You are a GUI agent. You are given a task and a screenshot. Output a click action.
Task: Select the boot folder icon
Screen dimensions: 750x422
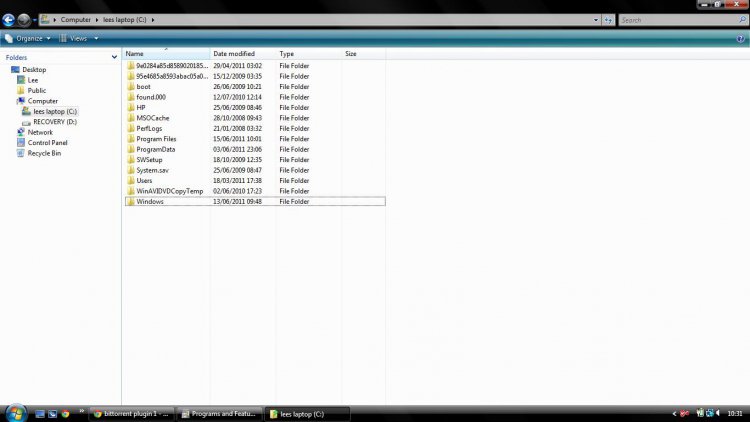[x=131, y=87]
